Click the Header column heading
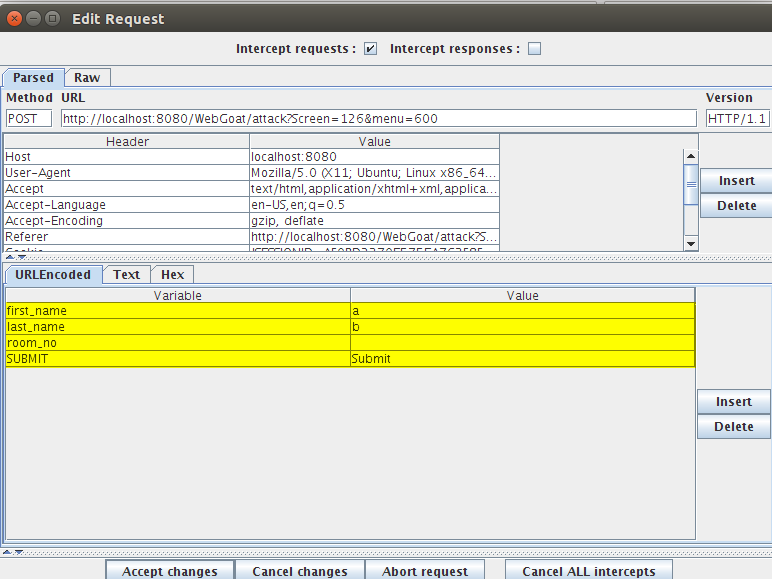This screenshot has width=772, height=579. coord(127,142)
